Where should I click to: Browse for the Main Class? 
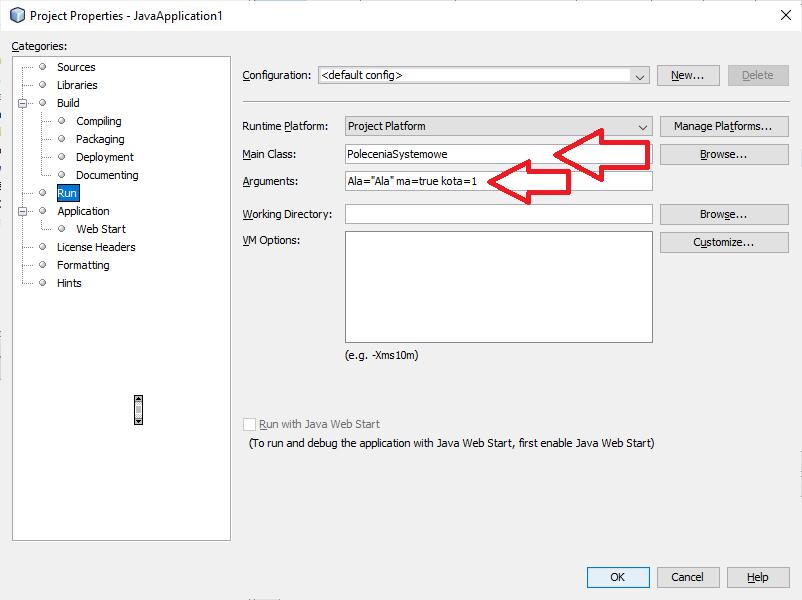[723, 155]
